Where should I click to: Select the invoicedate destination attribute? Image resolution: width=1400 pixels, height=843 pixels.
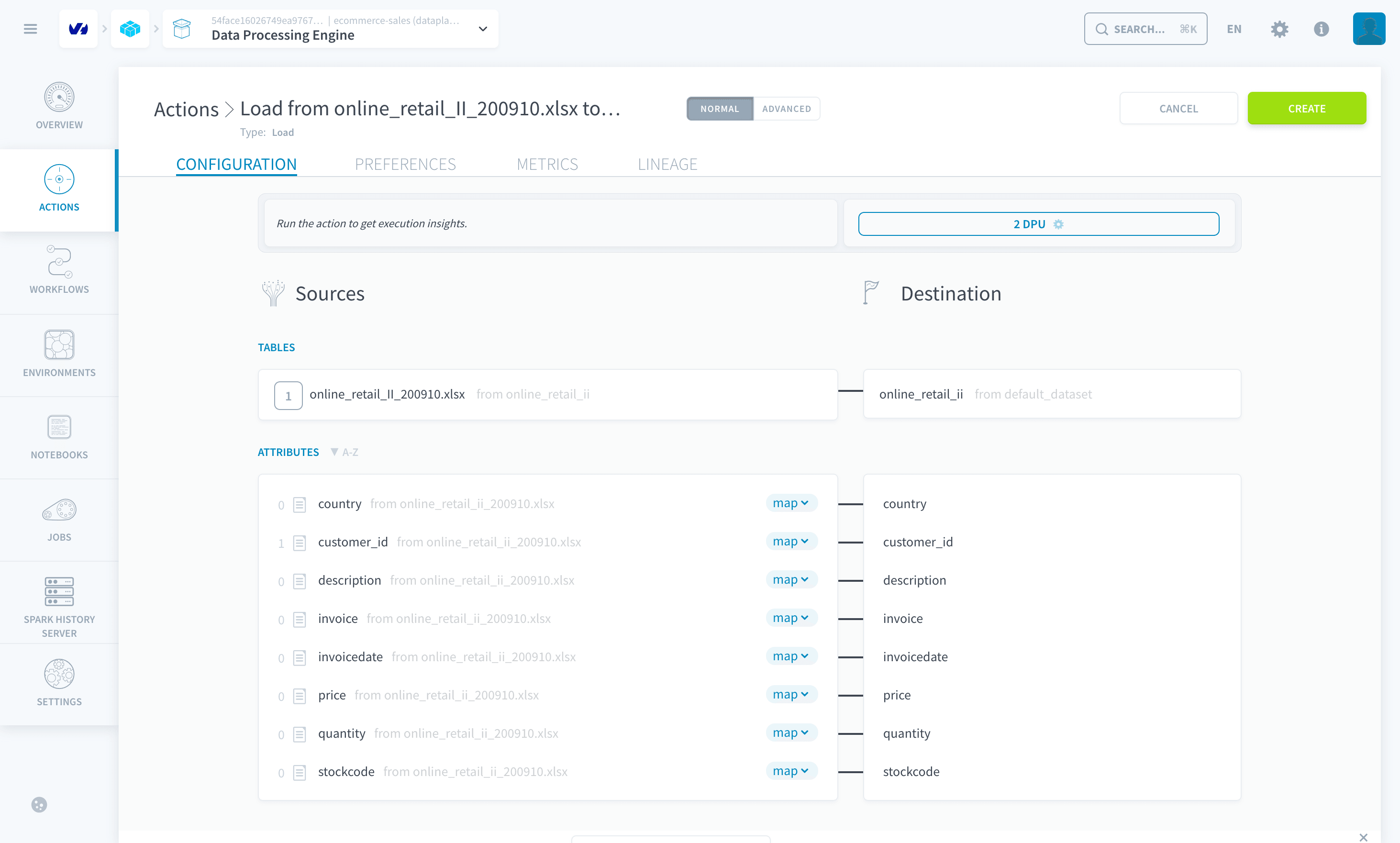pyautogui.click(x=915, y=657)
